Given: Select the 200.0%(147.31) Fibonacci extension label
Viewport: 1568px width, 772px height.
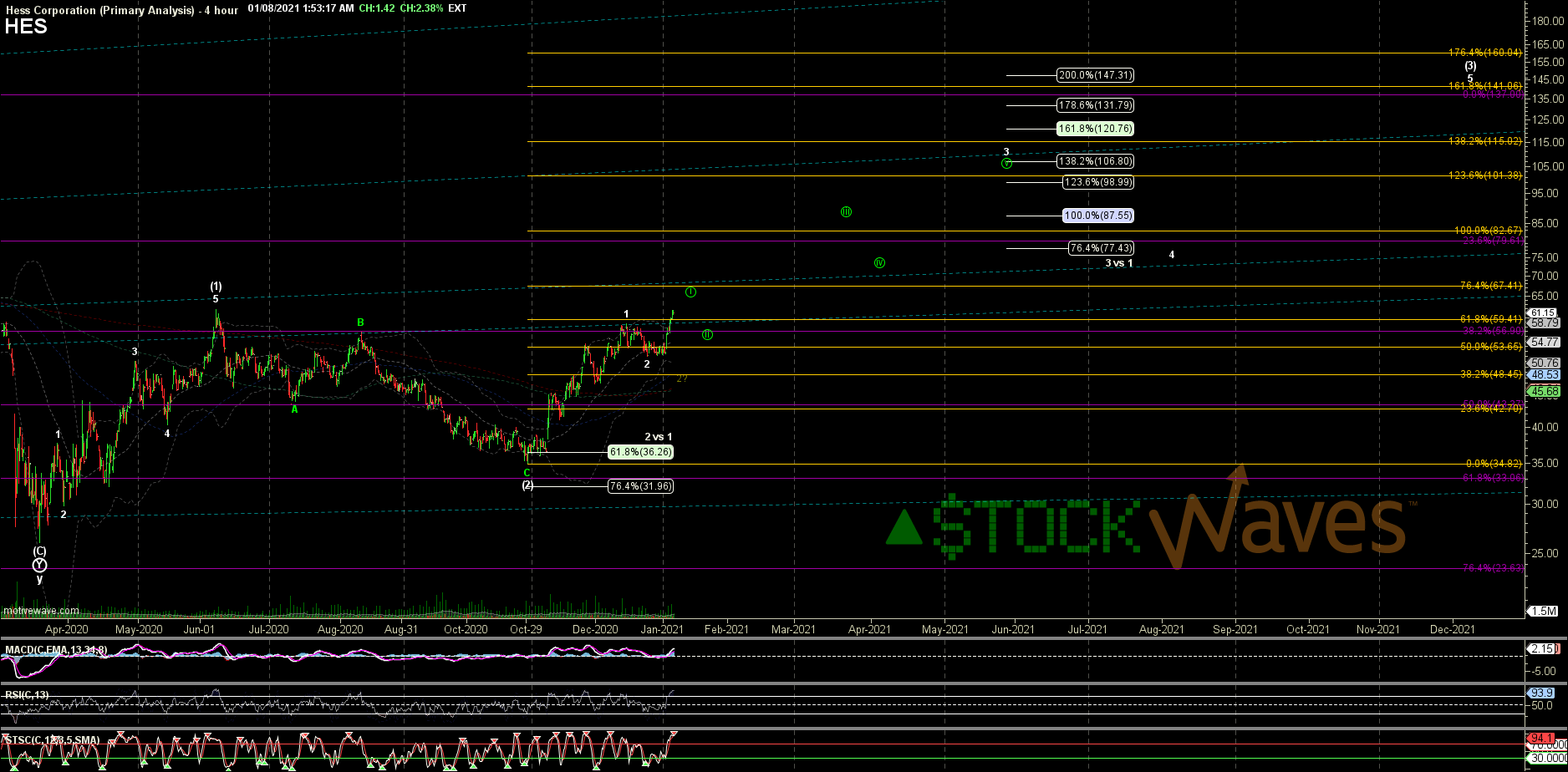Looking at the screenshot, I should [x=1095, y=75].
